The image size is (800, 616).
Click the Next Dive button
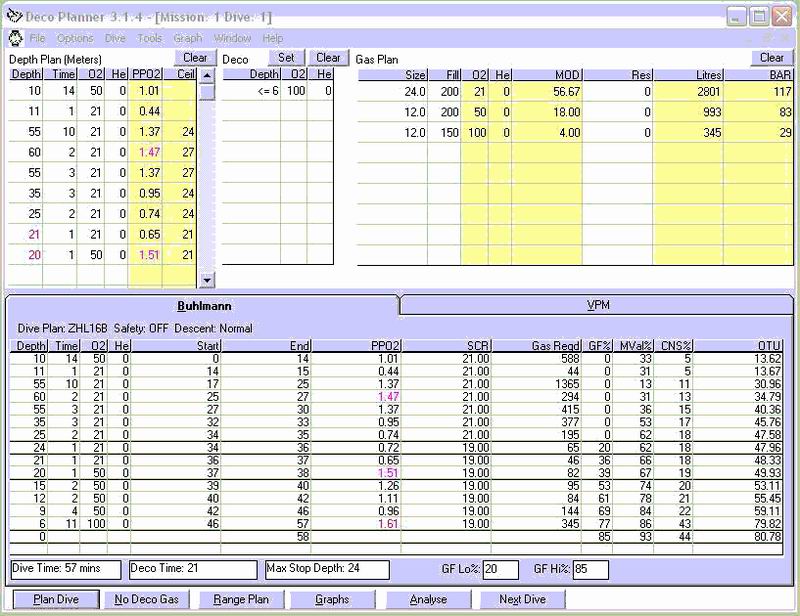523,600
